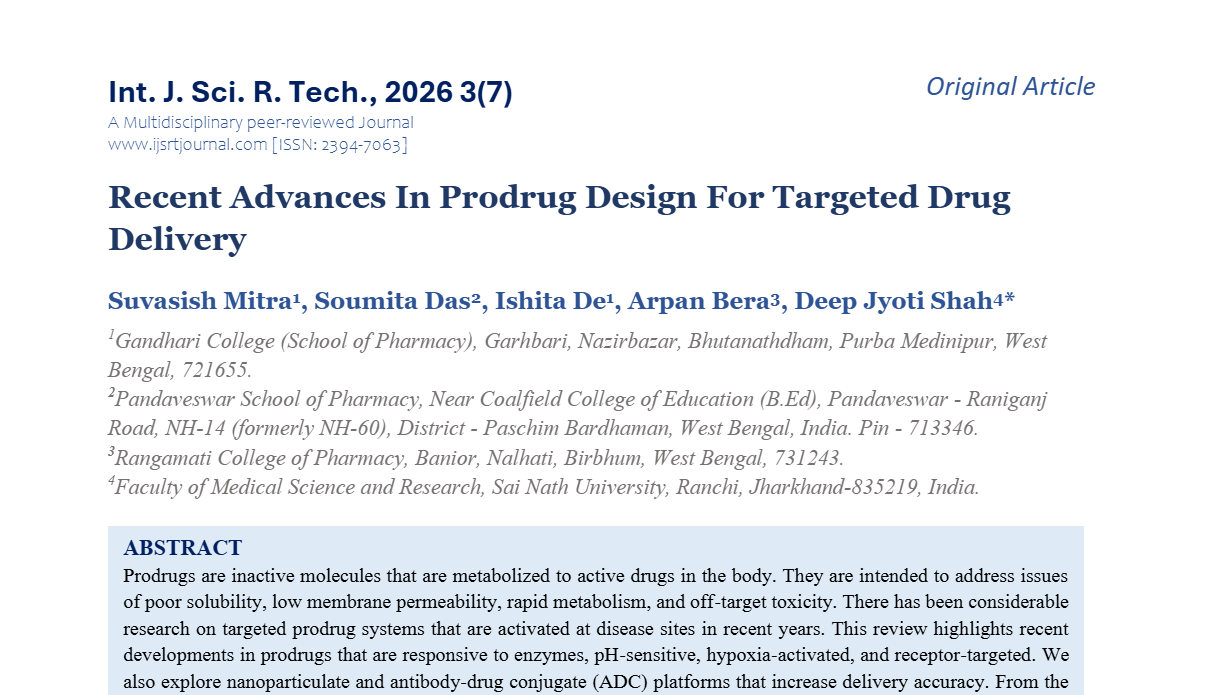Screen dimensions: 1220x695
Task: Click the journal heading 'Int. J. Sci. R. Tech., 2026 3(7)'
Action: pos(310,93)
